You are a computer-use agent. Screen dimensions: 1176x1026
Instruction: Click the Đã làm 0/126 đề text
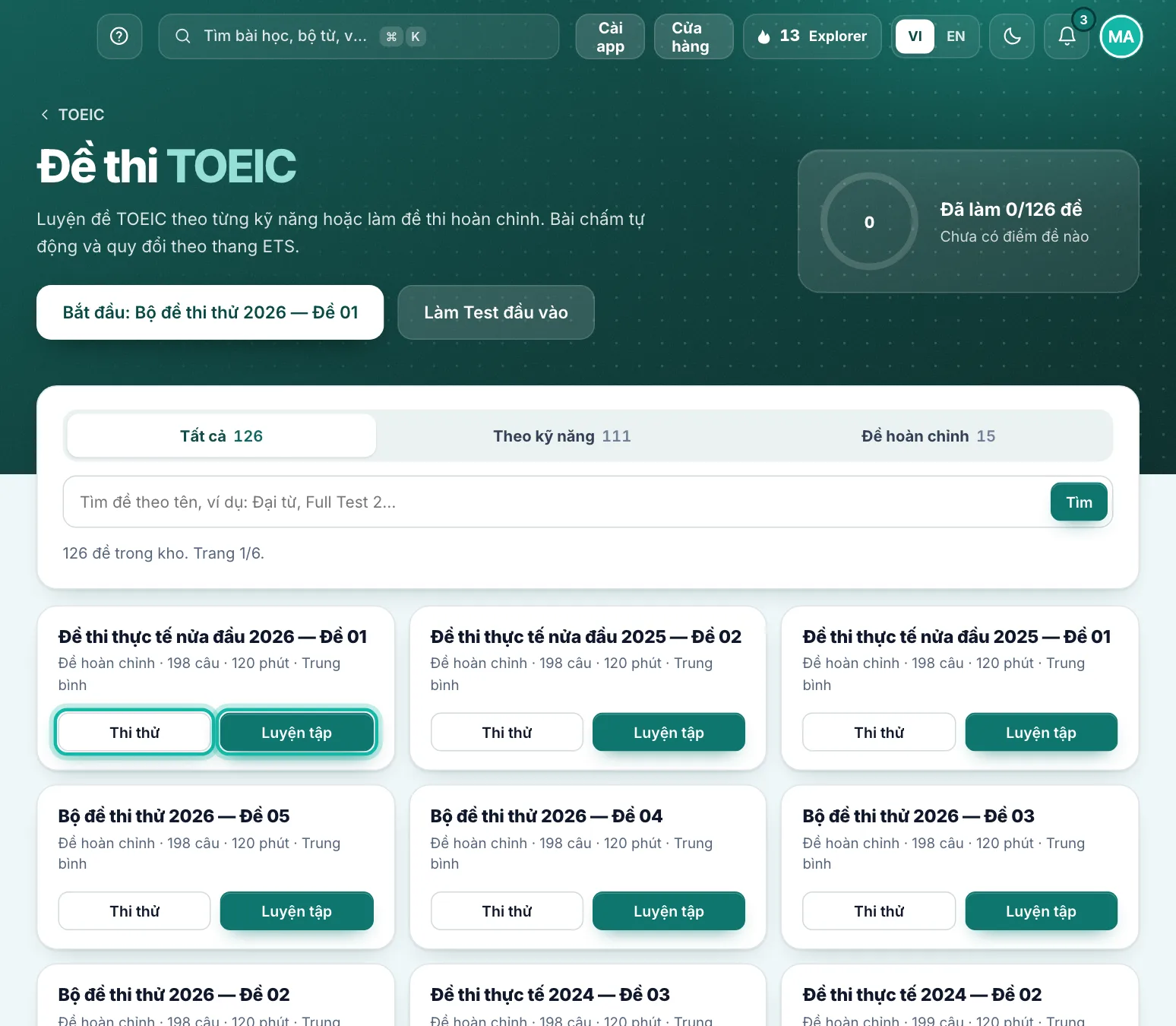tap(1011, 209)
